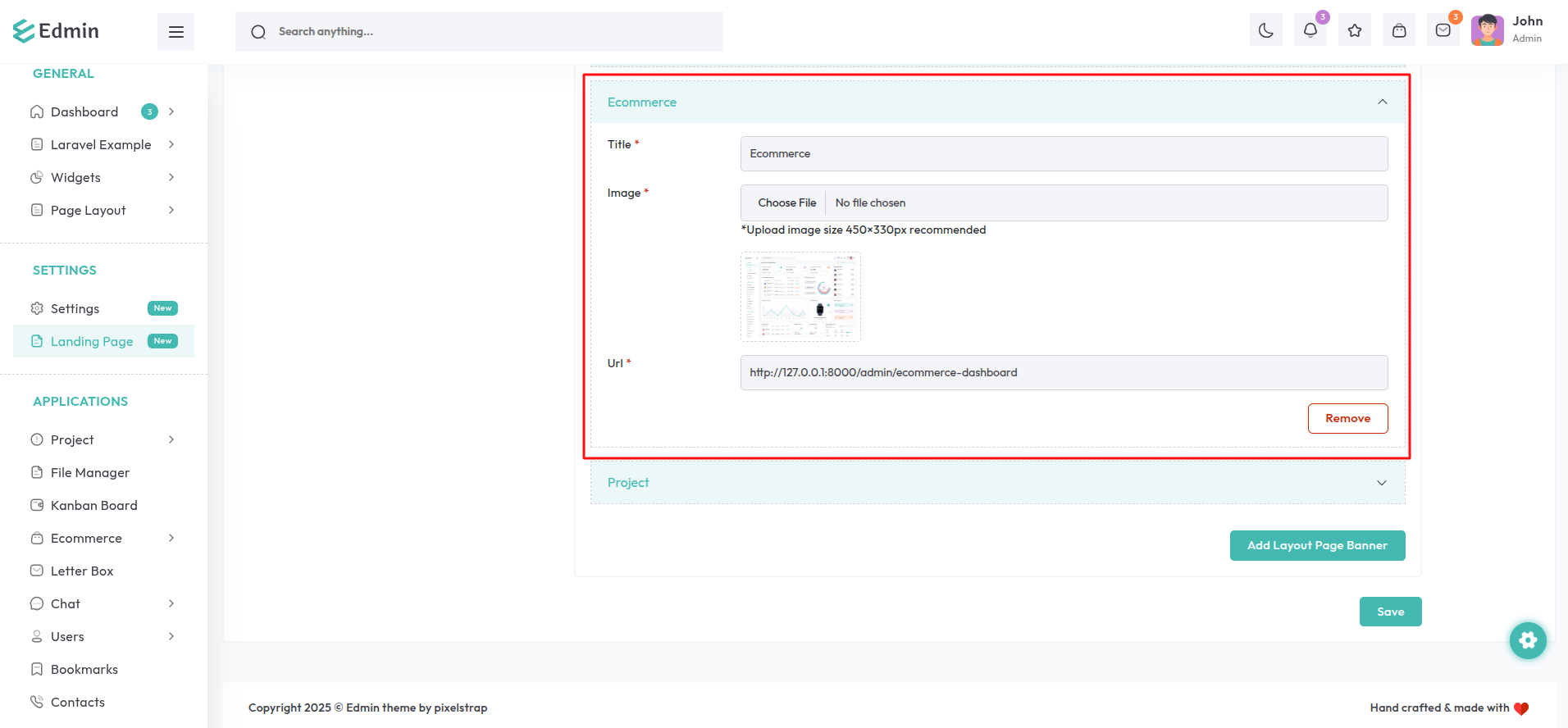
Task: Click John's profile avatar
Action: click(1487, 31)
